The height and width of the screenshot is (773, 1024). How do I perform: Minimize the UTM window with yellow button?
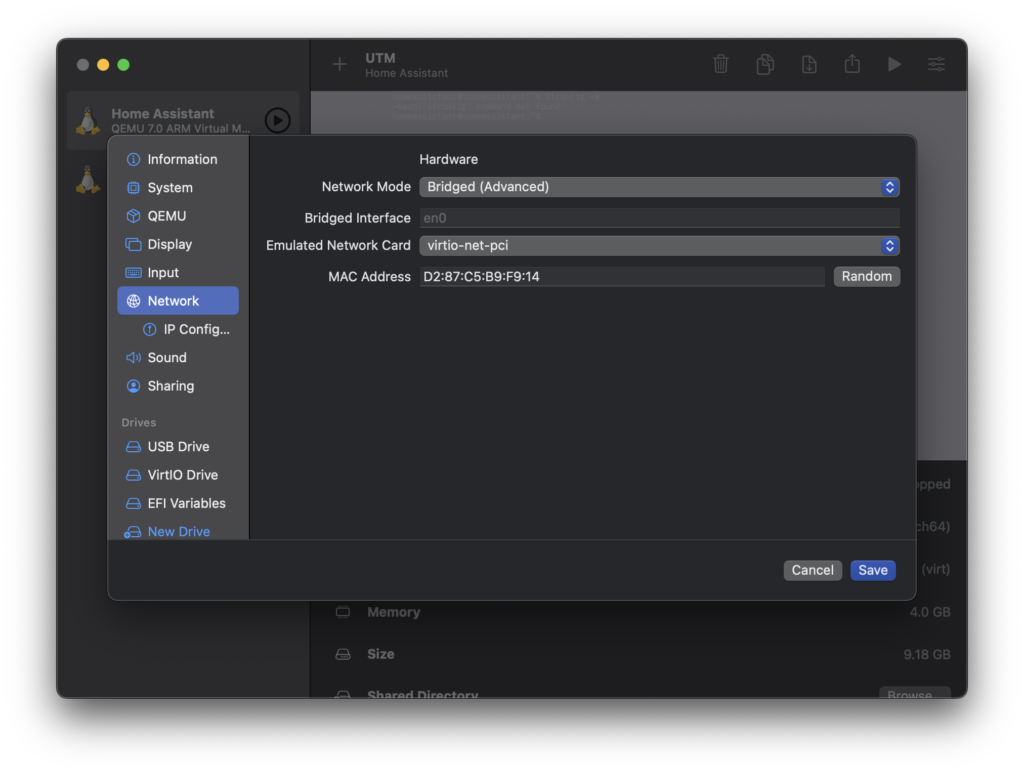click(103, 65)
